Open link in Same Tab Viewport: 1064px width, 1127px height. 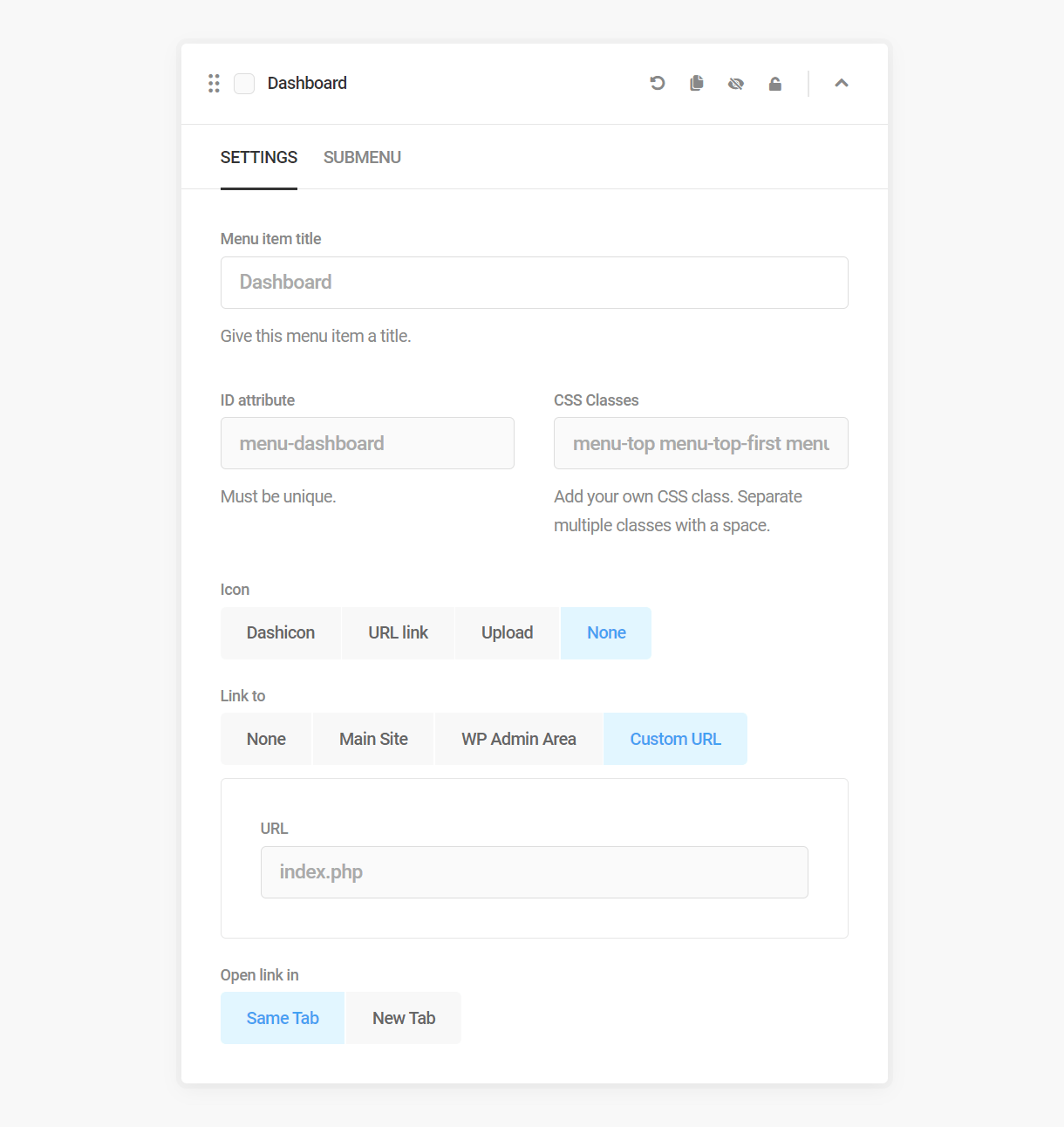pos(283,1018)
